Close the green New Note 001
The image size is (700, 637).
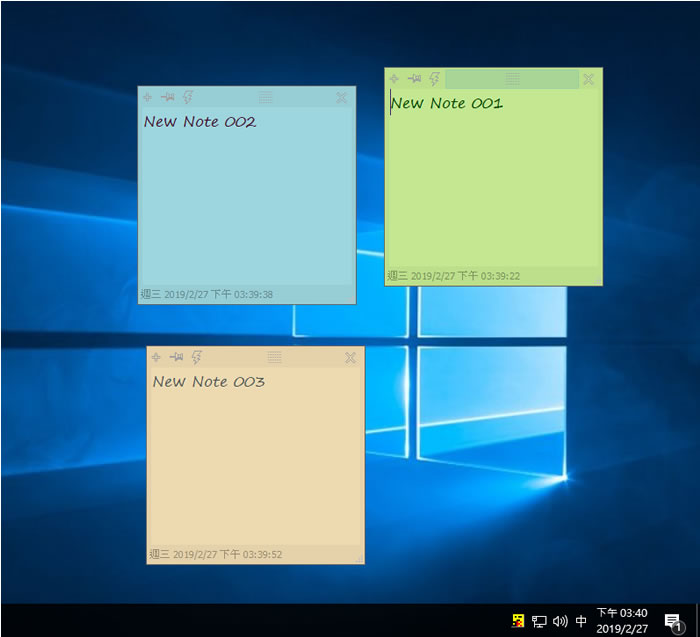pos(589,79)
